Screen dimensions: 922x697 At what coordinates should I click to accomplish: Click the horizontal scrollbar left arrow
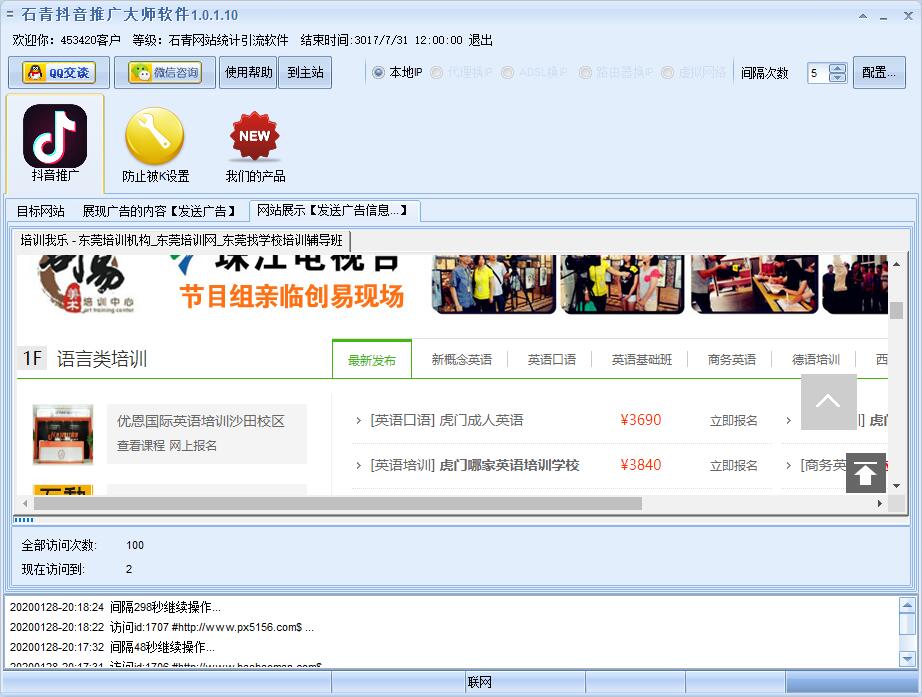[x=25, y=503]
